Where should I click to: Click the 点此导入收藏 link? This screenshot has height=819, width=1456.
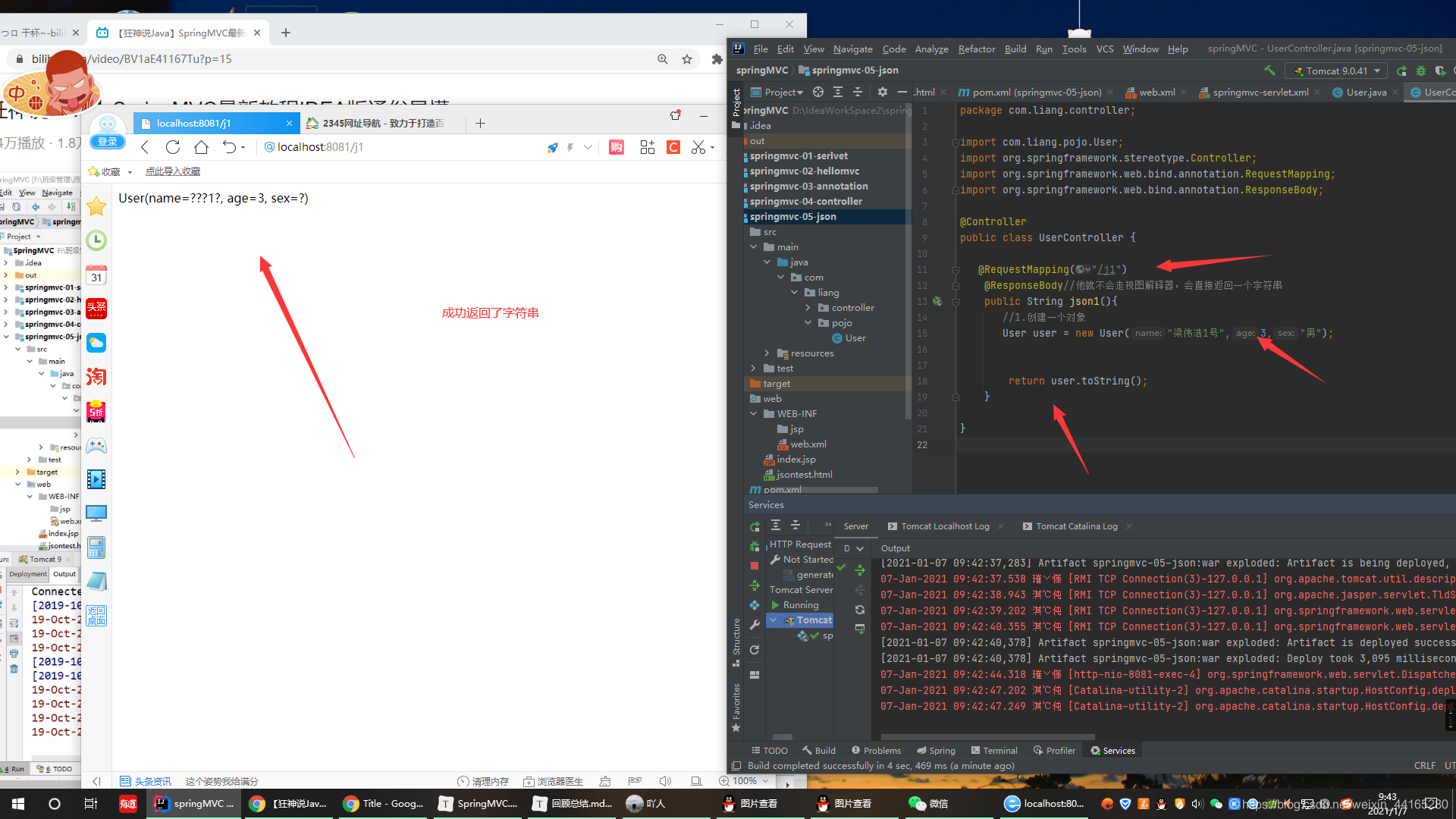[173, 171]
